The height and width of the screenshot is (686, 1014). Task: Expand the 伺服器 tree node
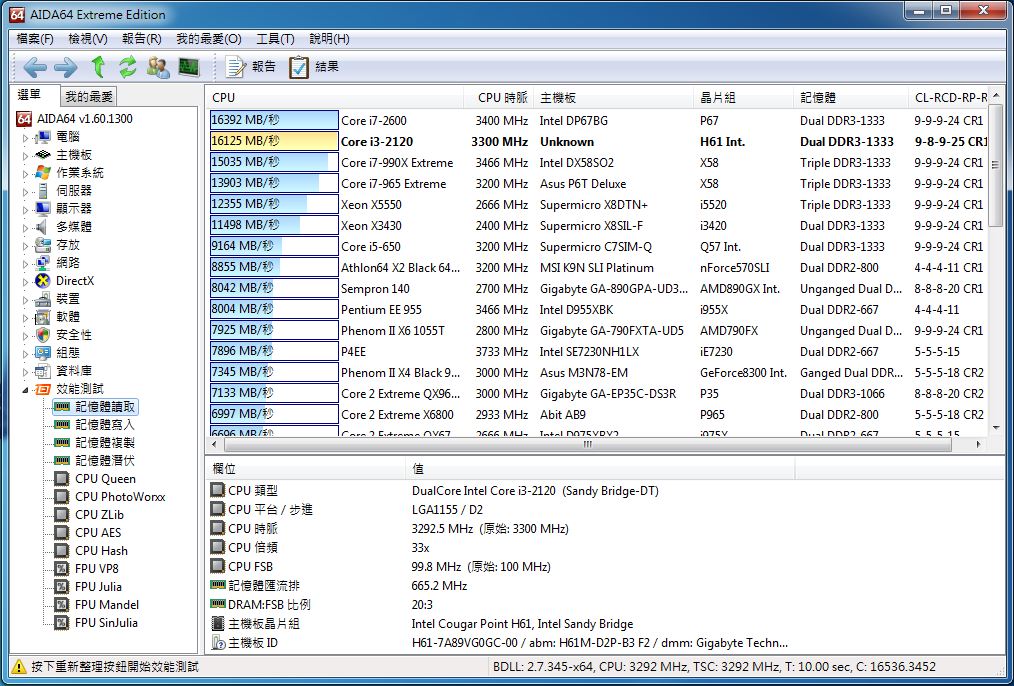(x=25, y=191)
